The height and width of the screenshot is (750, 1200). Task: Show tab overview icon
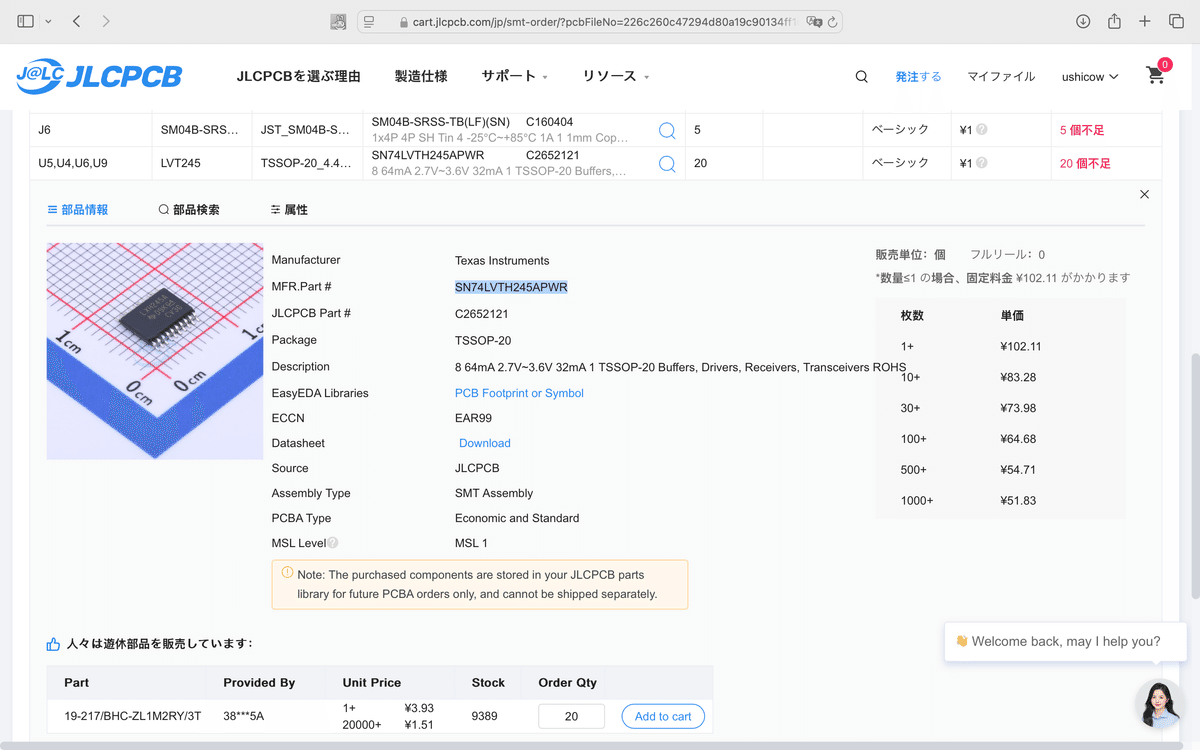coord(1175,21)
